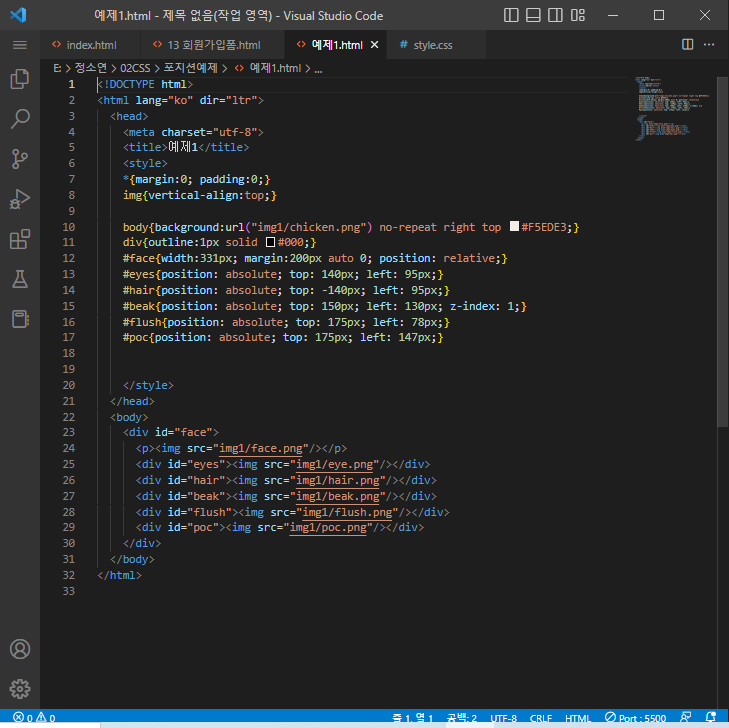Place cursor on the #face CSS rule
Viewport: 729px width, 728px height.
coord(315,258)
